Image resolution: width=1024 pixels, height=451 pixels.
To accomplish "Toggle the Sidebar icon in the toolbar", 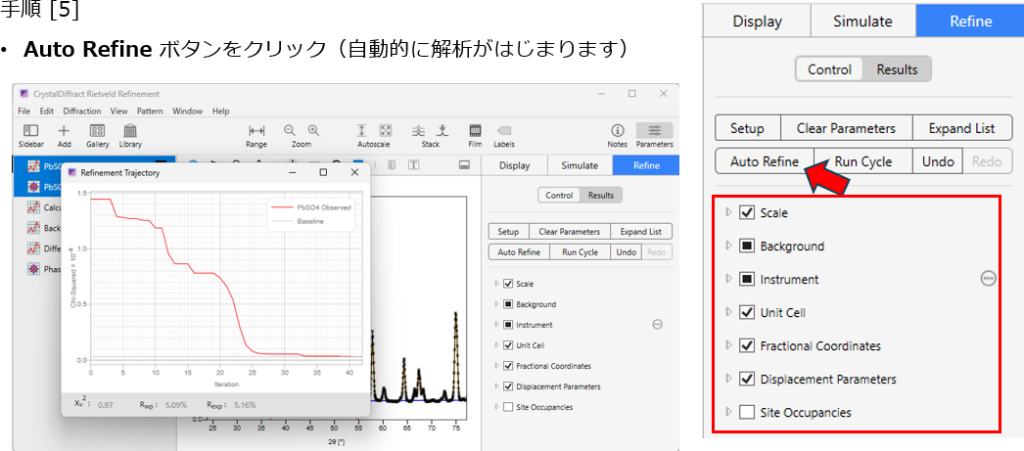I will pos(31,130).
